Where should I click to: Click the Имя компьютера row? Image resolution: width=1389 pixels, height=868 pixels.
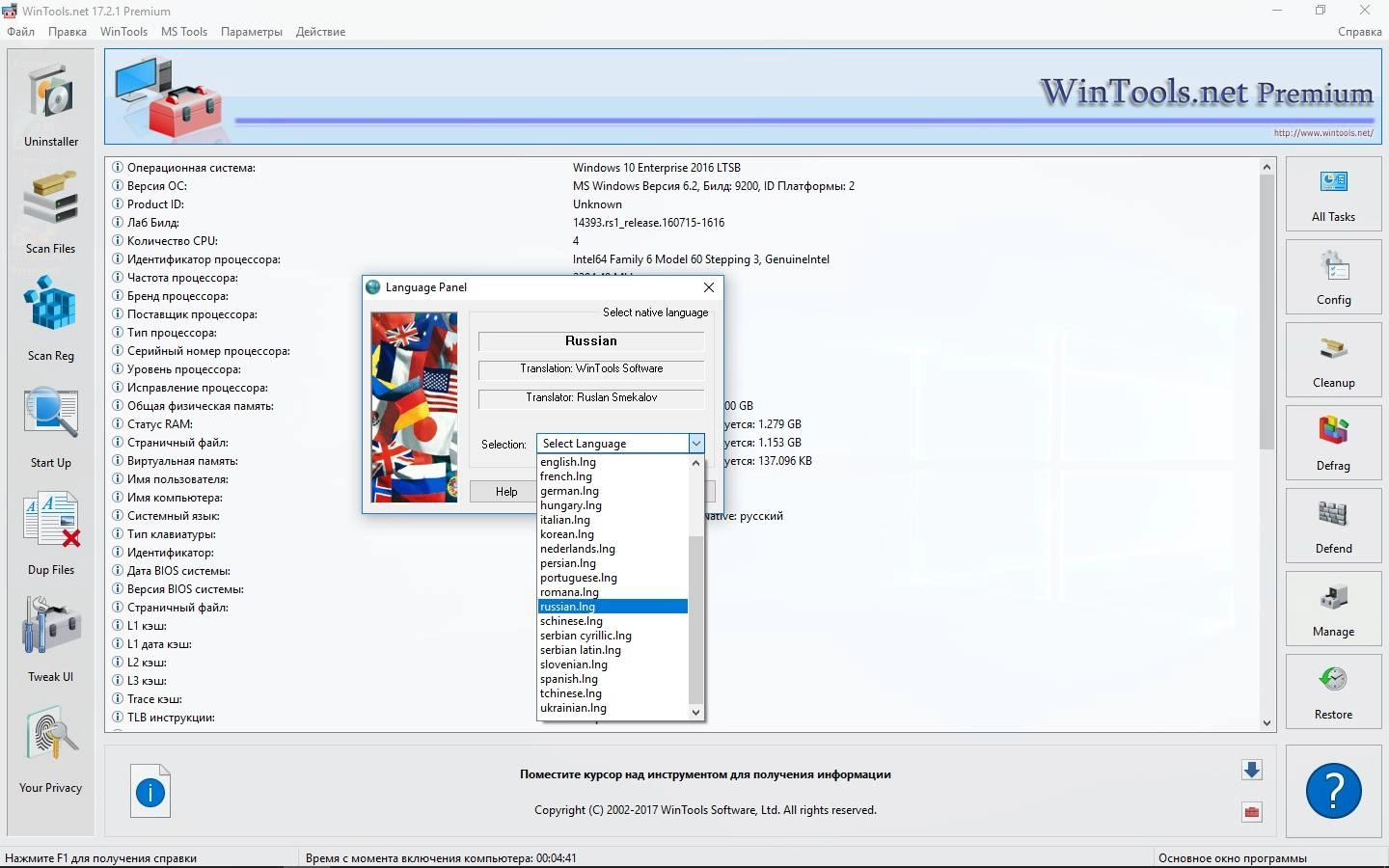pos(684,498)
